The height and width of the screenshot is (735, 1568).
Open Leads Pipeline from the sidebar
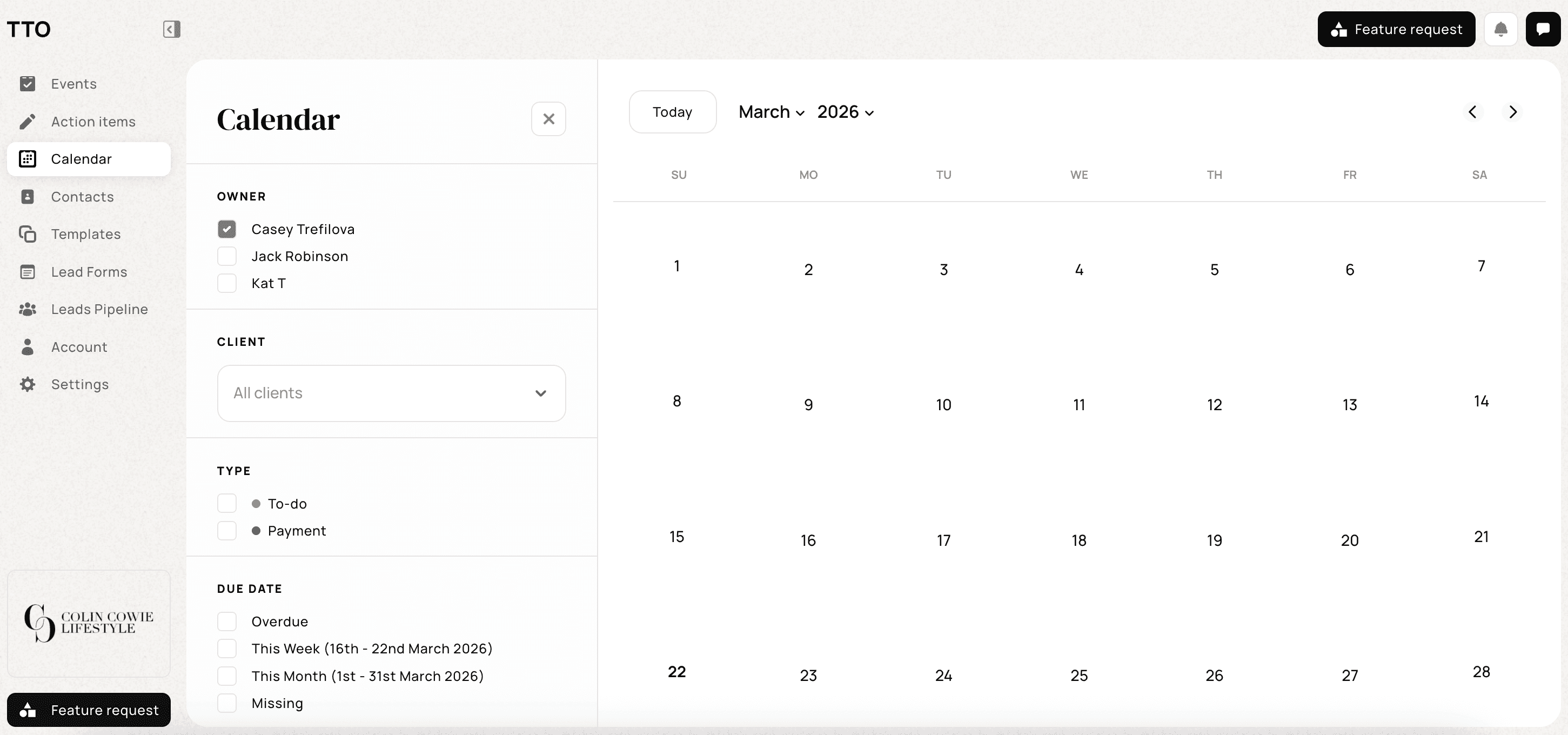pyautogui.click(x=99, y=309)
